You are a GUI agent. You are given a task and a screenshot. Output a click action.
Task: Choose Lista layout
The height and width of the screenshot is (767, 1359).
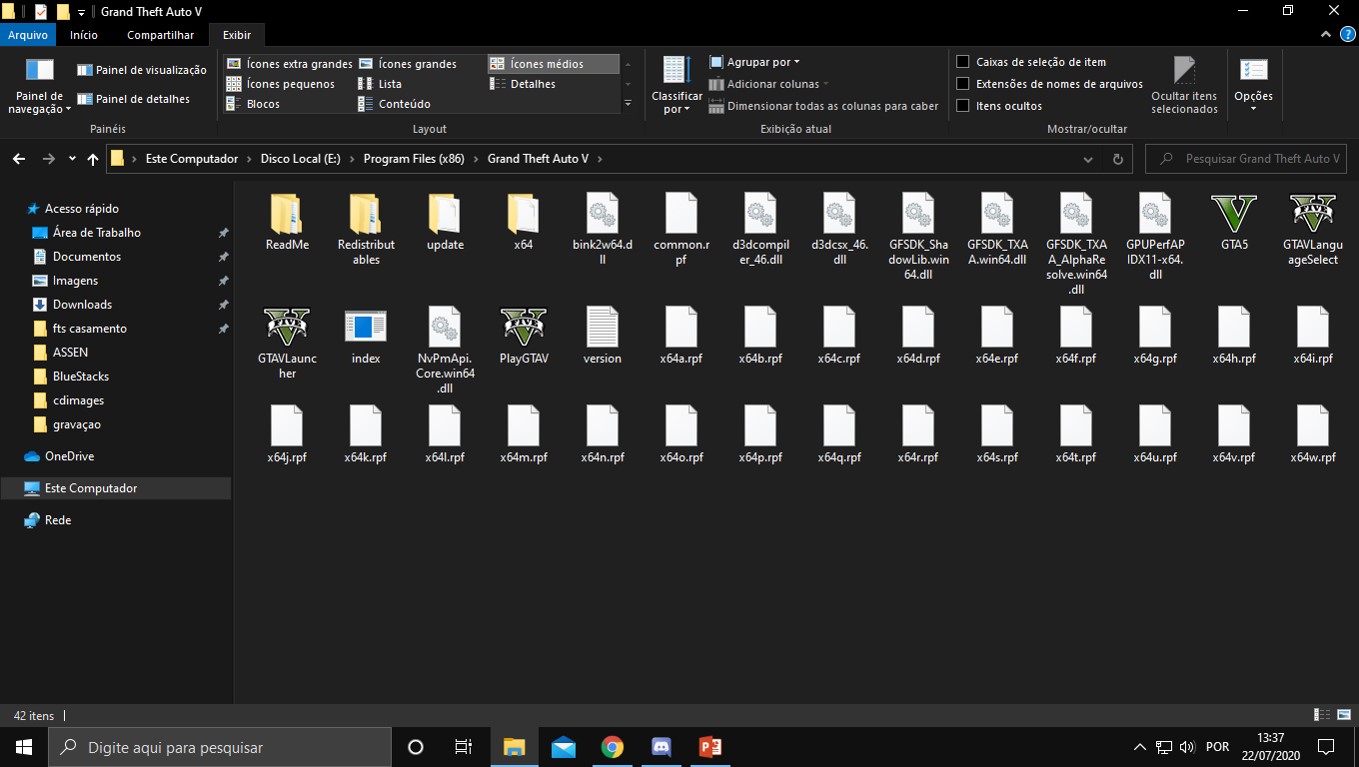[380, 84]
